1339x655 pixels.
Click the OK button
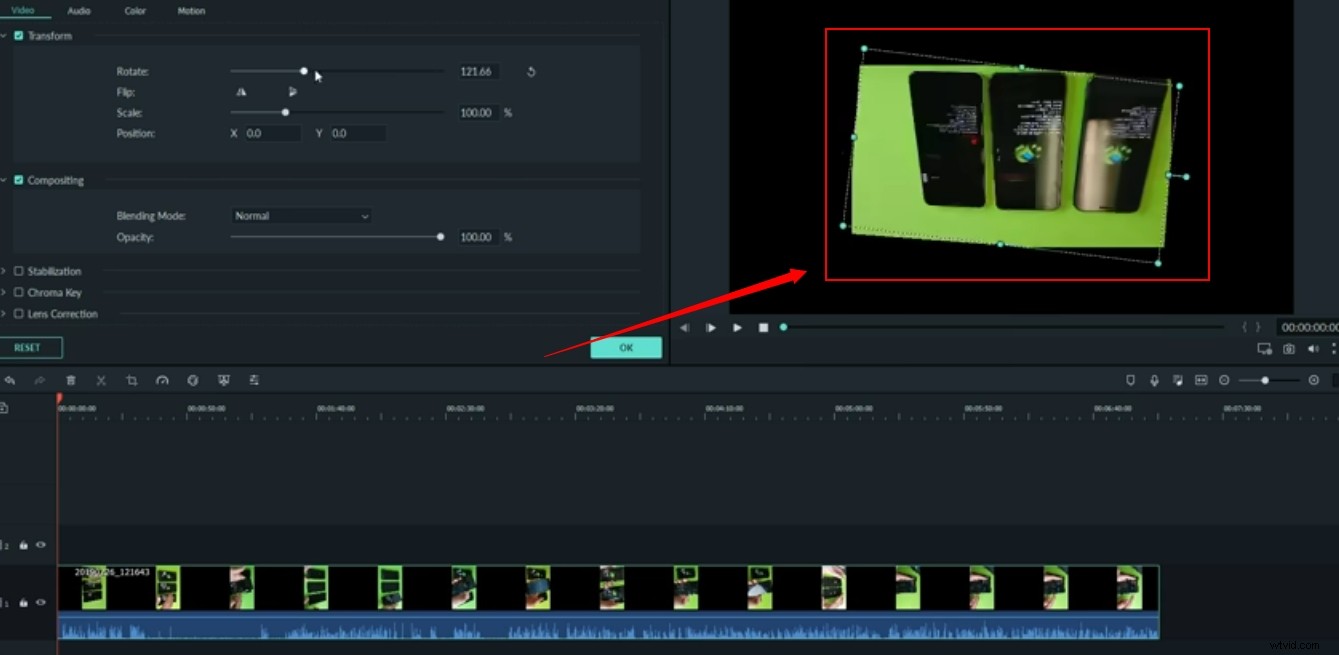click(626, 347)
